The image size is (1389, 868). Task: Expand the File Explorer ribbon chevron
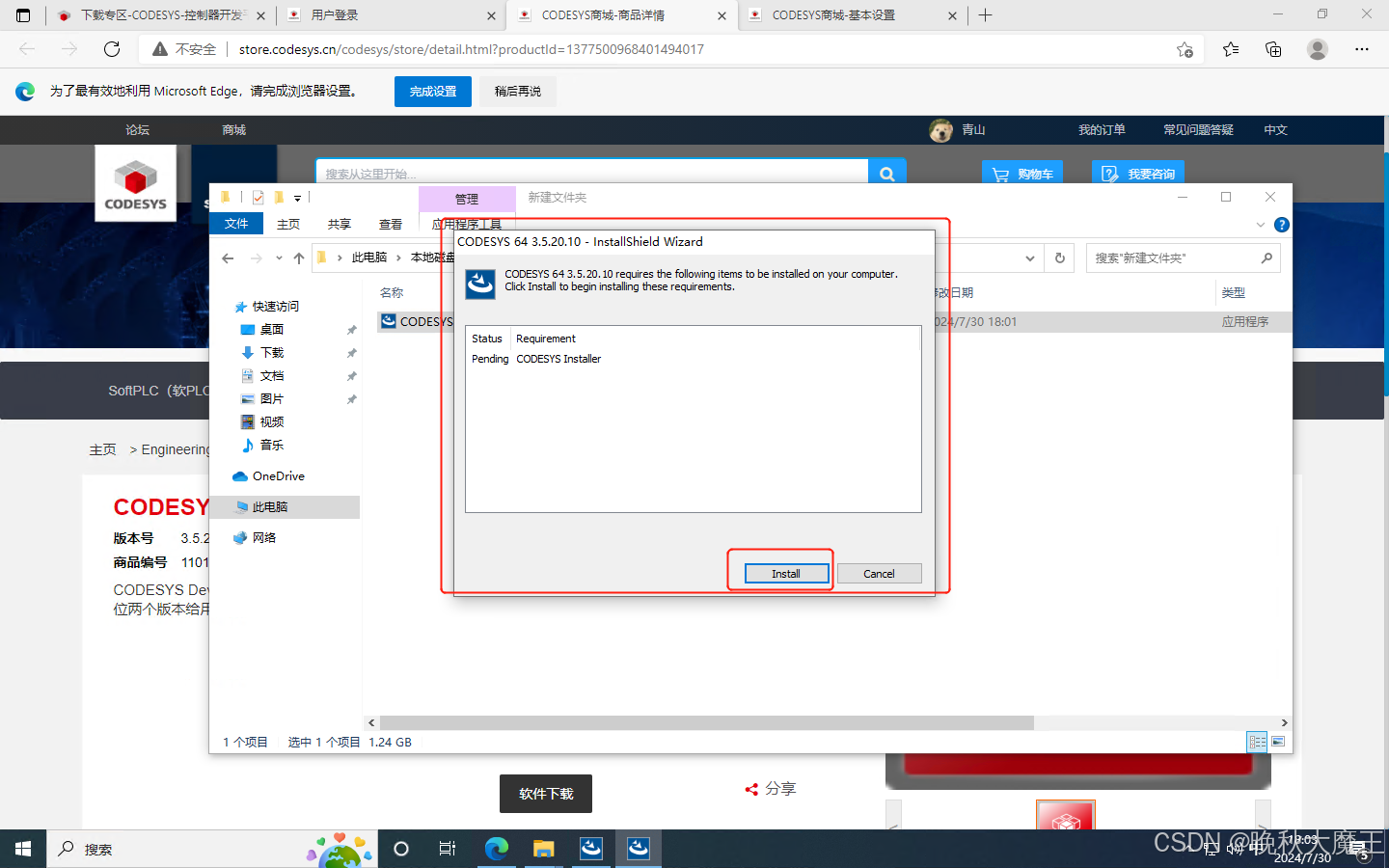(1260, 225)
